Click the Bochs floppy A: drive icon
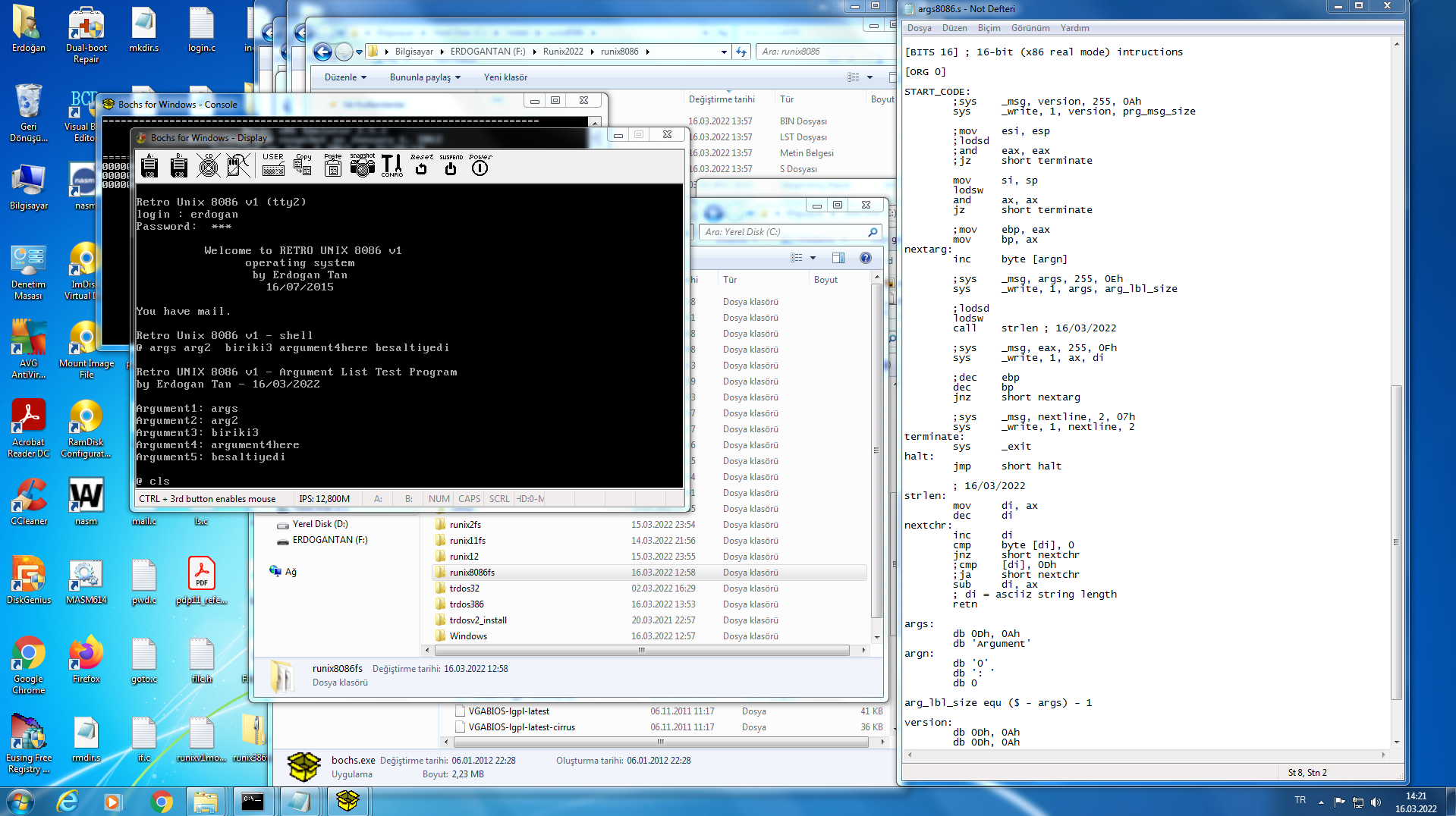Screen dimensions: 1456x816 [149, 165]
